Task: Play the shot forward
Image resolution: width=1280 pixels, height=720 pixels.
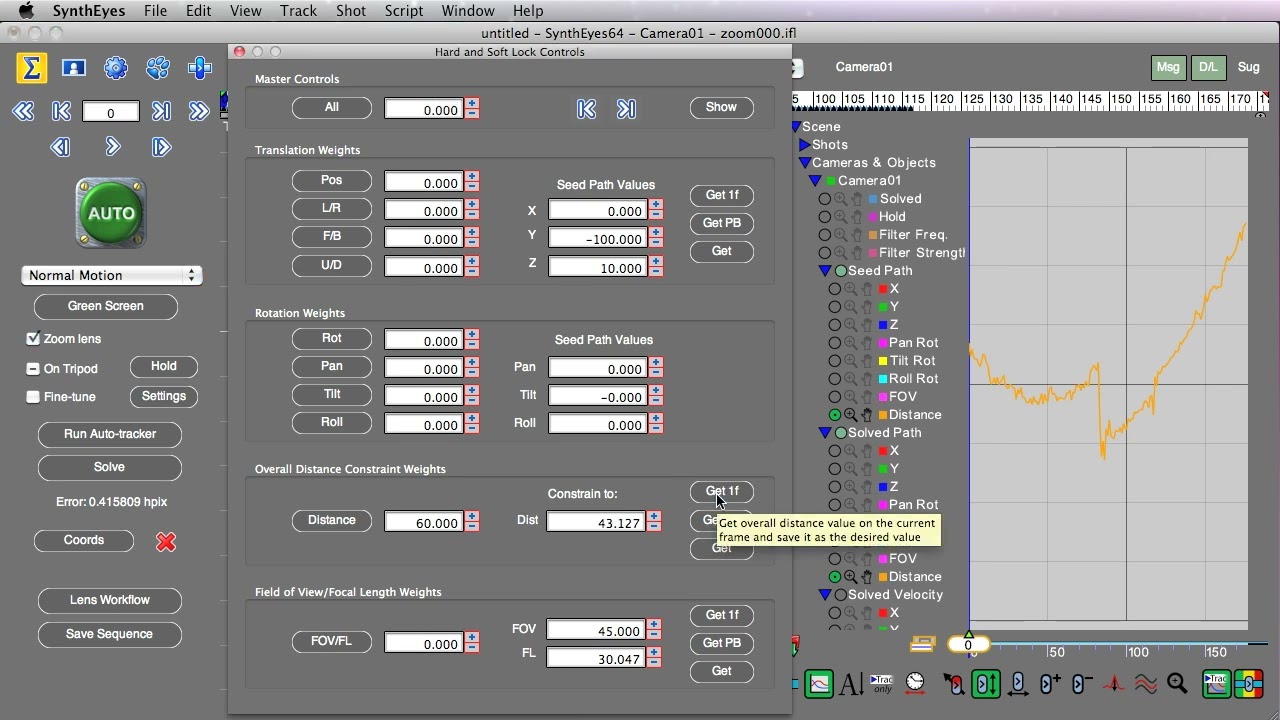Action: coord(112,147)
